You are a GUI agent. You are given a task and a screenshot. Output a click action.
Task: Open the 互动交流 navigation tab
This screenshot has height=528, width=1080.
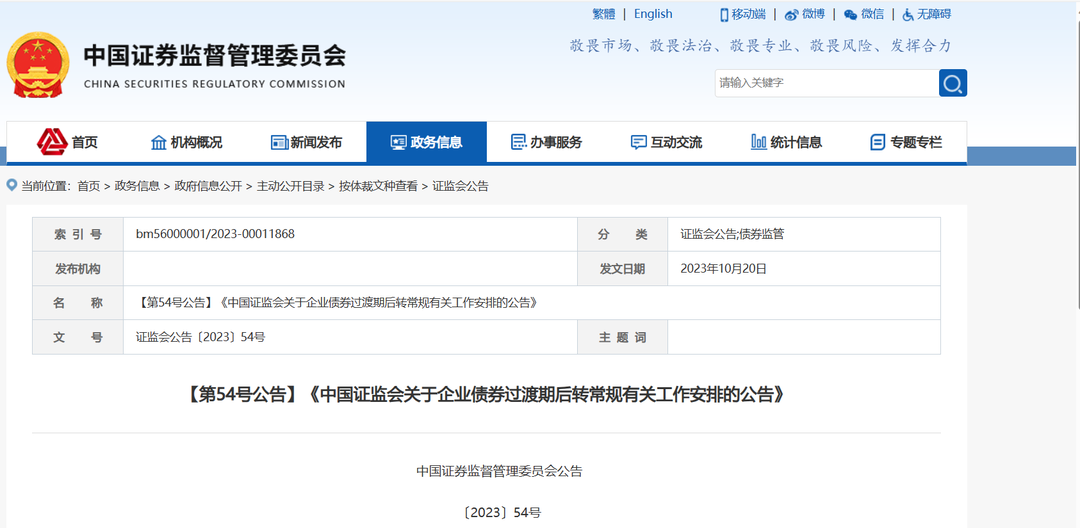point(667,142)
